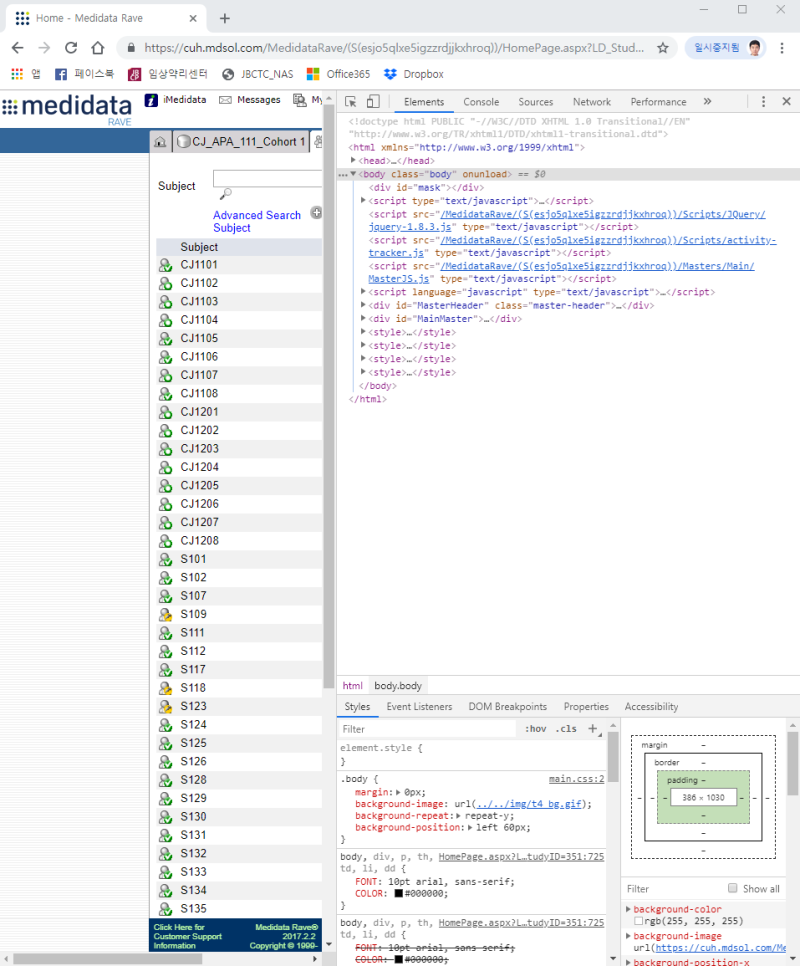
Task: Close the DevTools panel
Action: (x=786, y=102)
